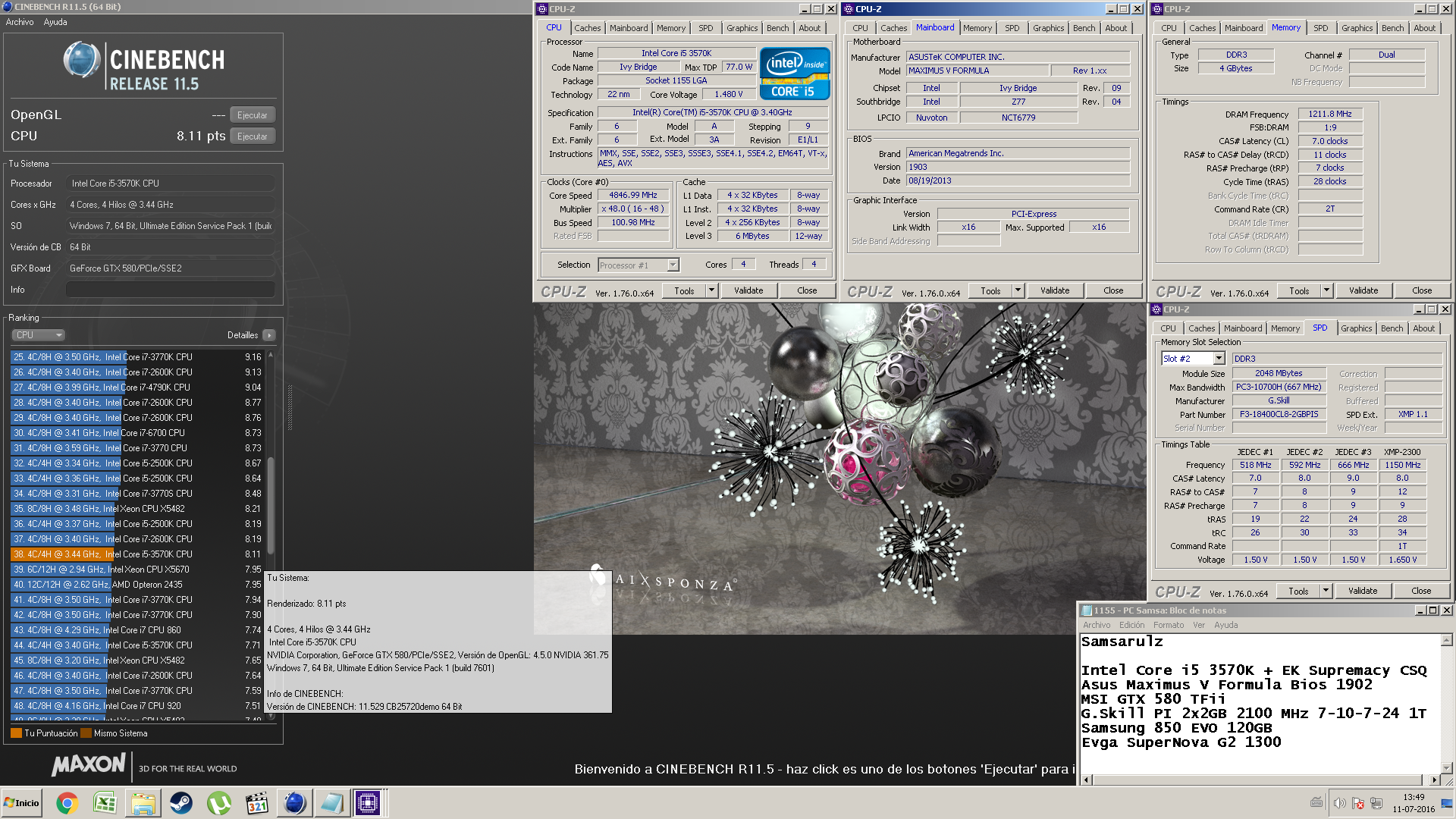Switch to Graphics tab in Memory window

[x=1357, y=28]
